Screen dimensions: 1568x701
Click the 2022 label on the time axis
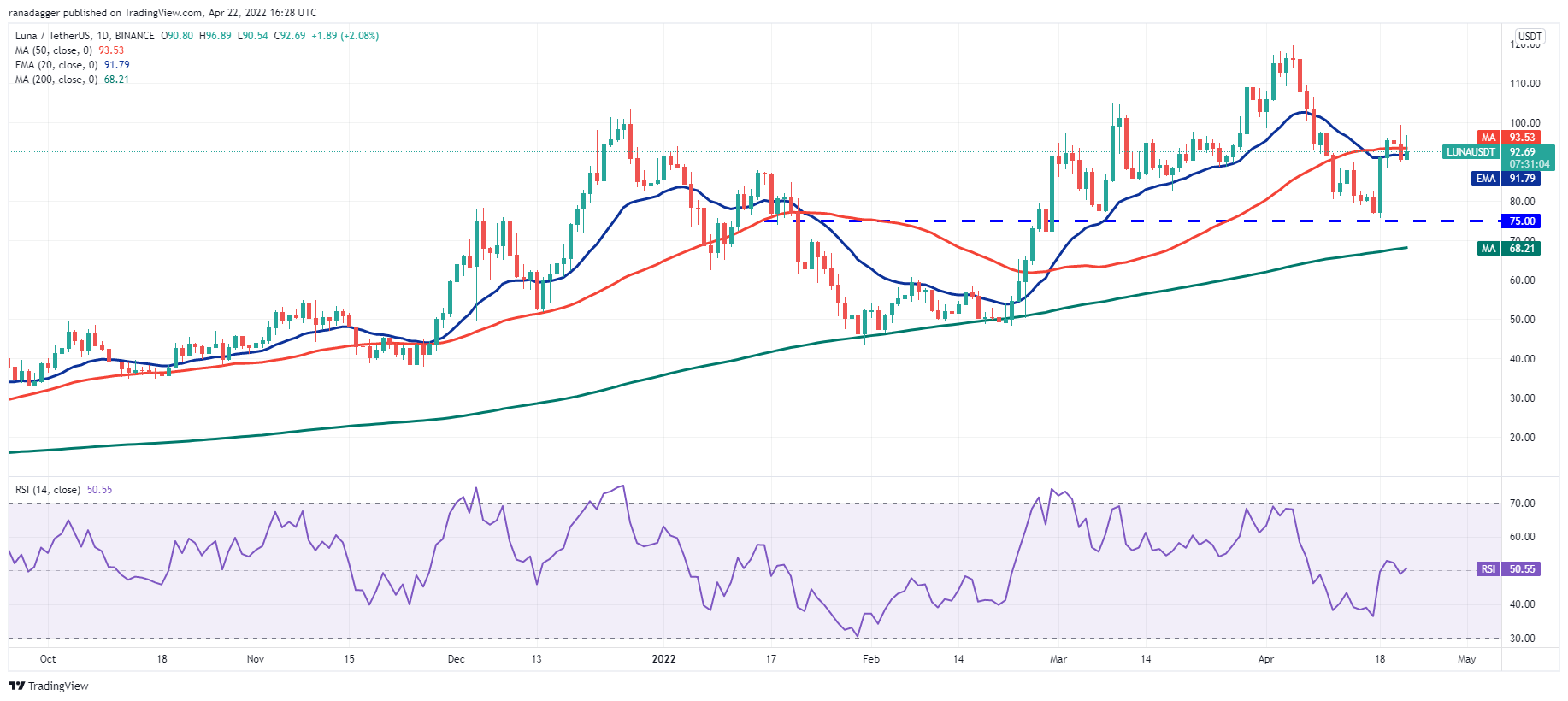pyautogui.click(x=663, y=659)
